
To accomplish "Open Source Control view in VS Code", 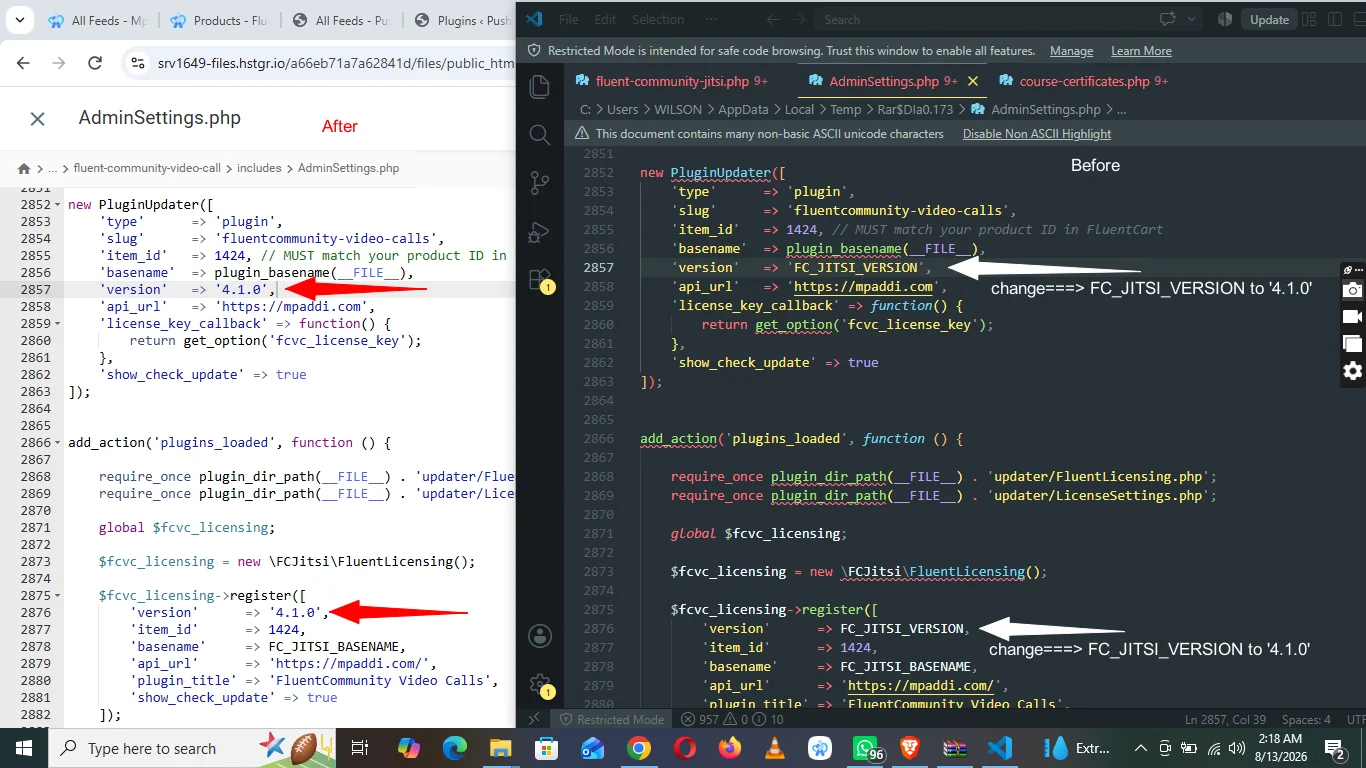I will tap(540, 183).
